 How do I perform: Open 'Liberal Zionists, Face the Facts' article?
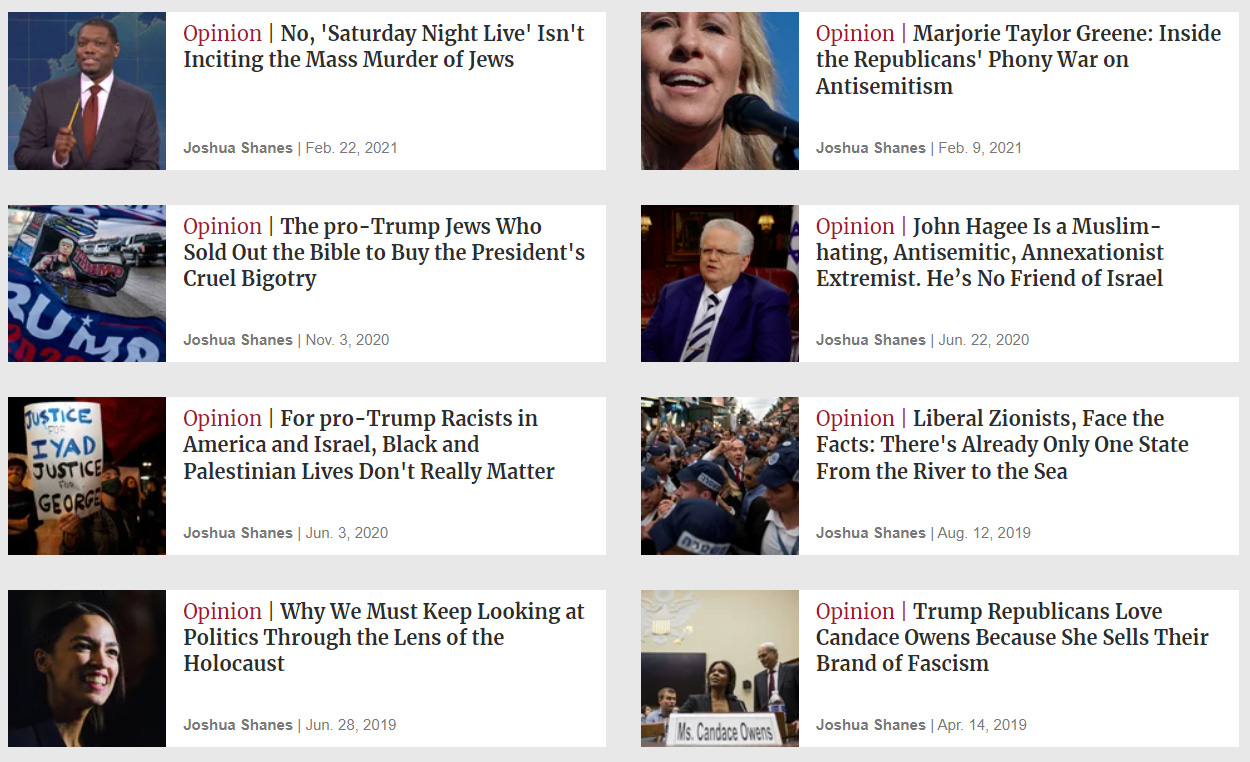[x=1002, y=444]
